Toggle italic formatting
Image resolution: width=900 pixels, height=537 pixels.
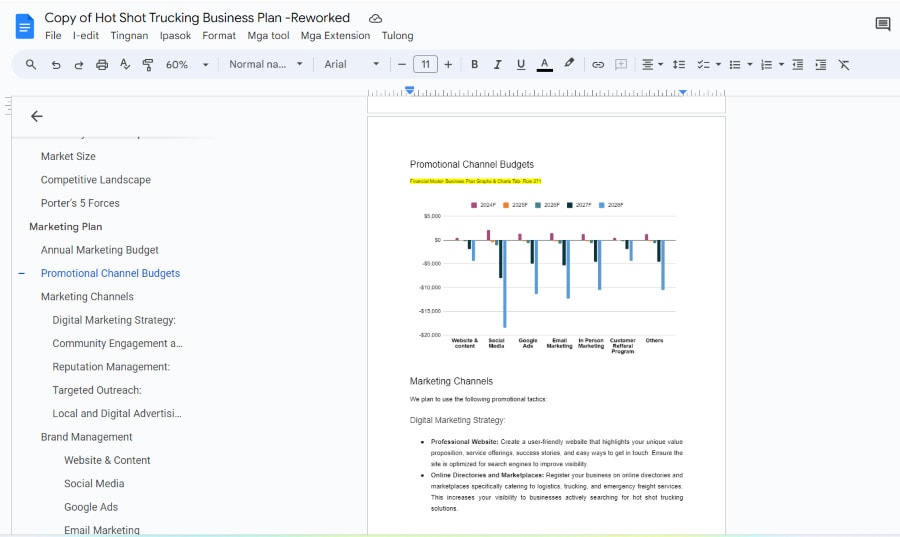[x=497, y=65]
